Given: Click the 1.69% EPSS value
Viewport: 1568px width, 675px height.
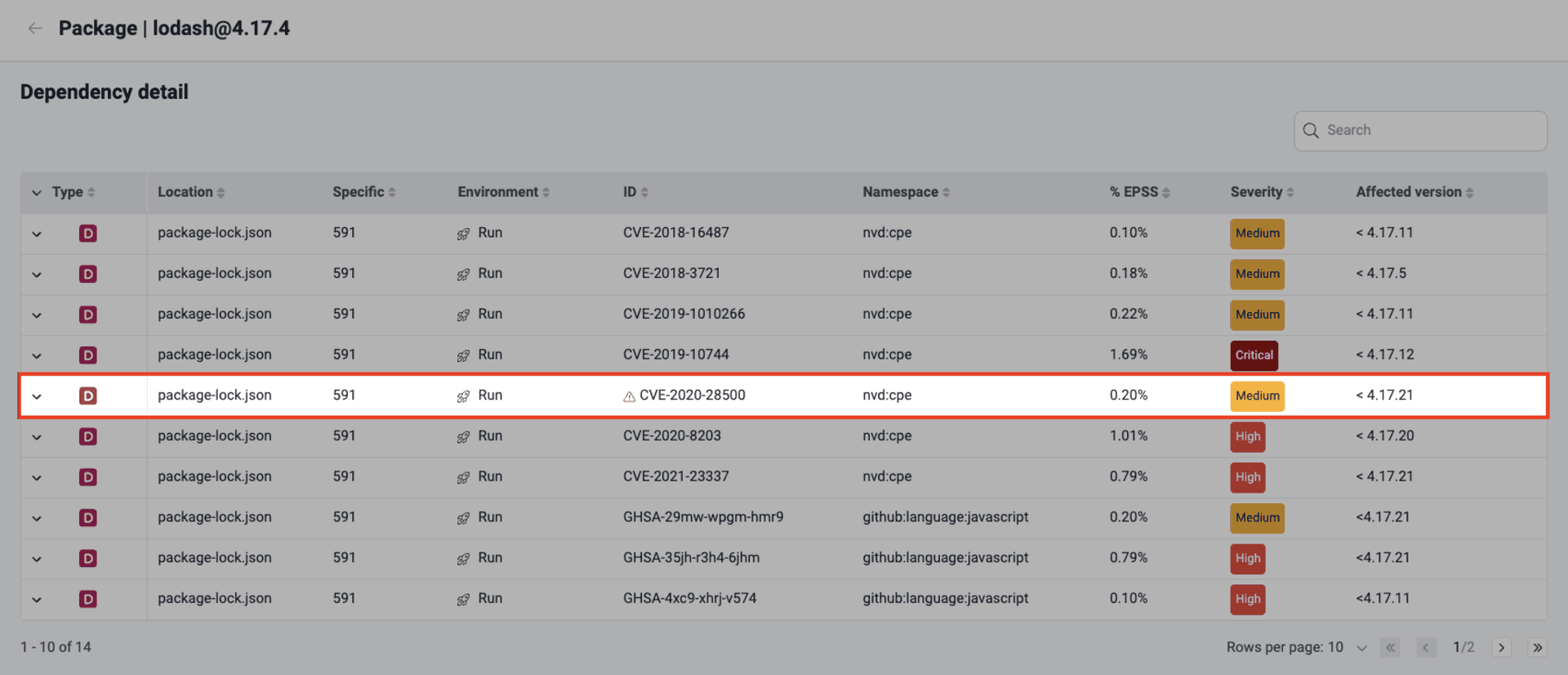Looking at the screenshot, I should 1128,355.
